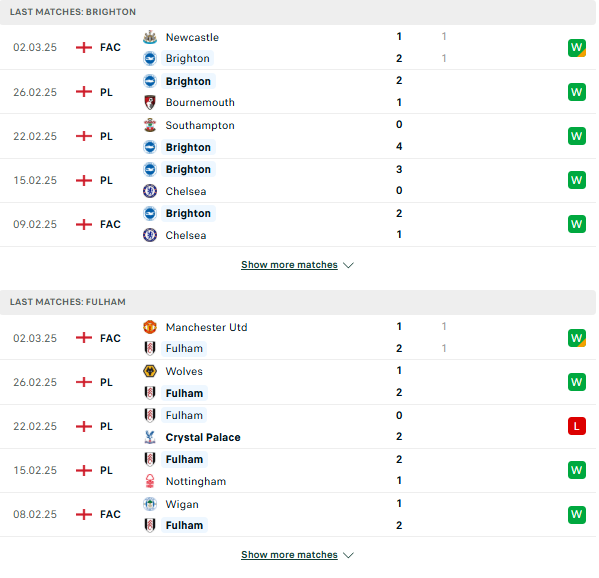Click W badge for Newcastle vs Brighton
599x578 pixels.
click(x=576, y=48)
